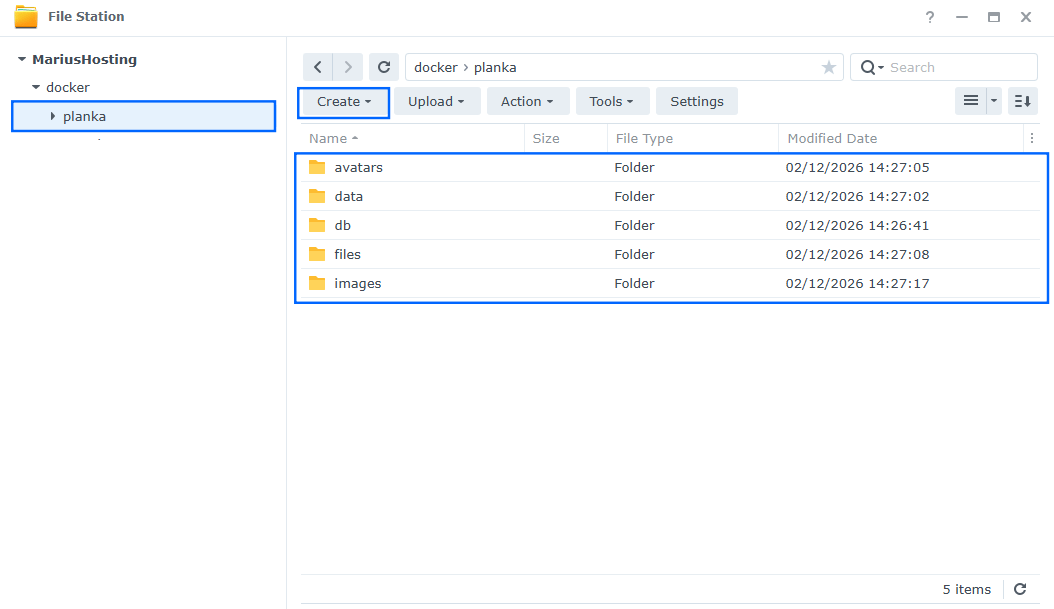This screenshot has width=1054, height=609.
Task: Open the Action menu
Action: coord(528,101)
